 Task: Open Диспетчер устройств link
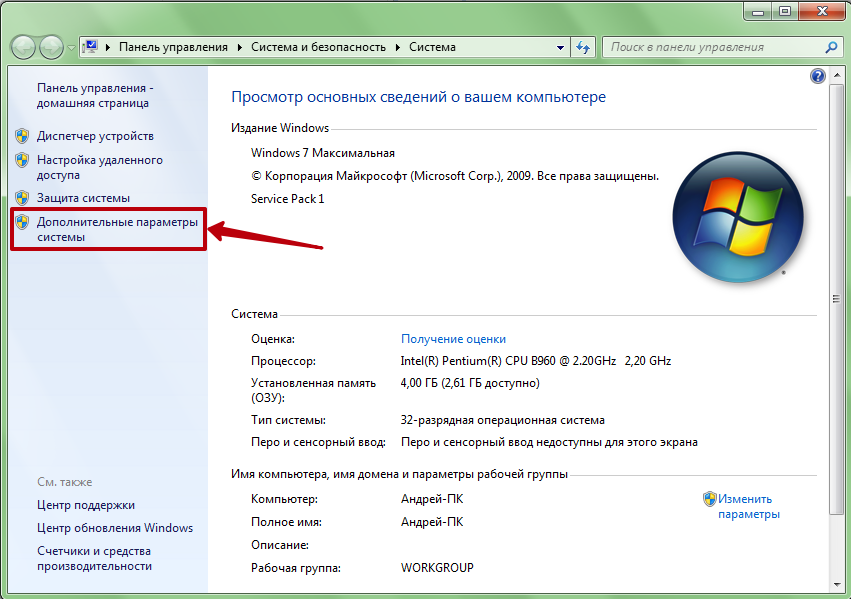coord(95,136)
